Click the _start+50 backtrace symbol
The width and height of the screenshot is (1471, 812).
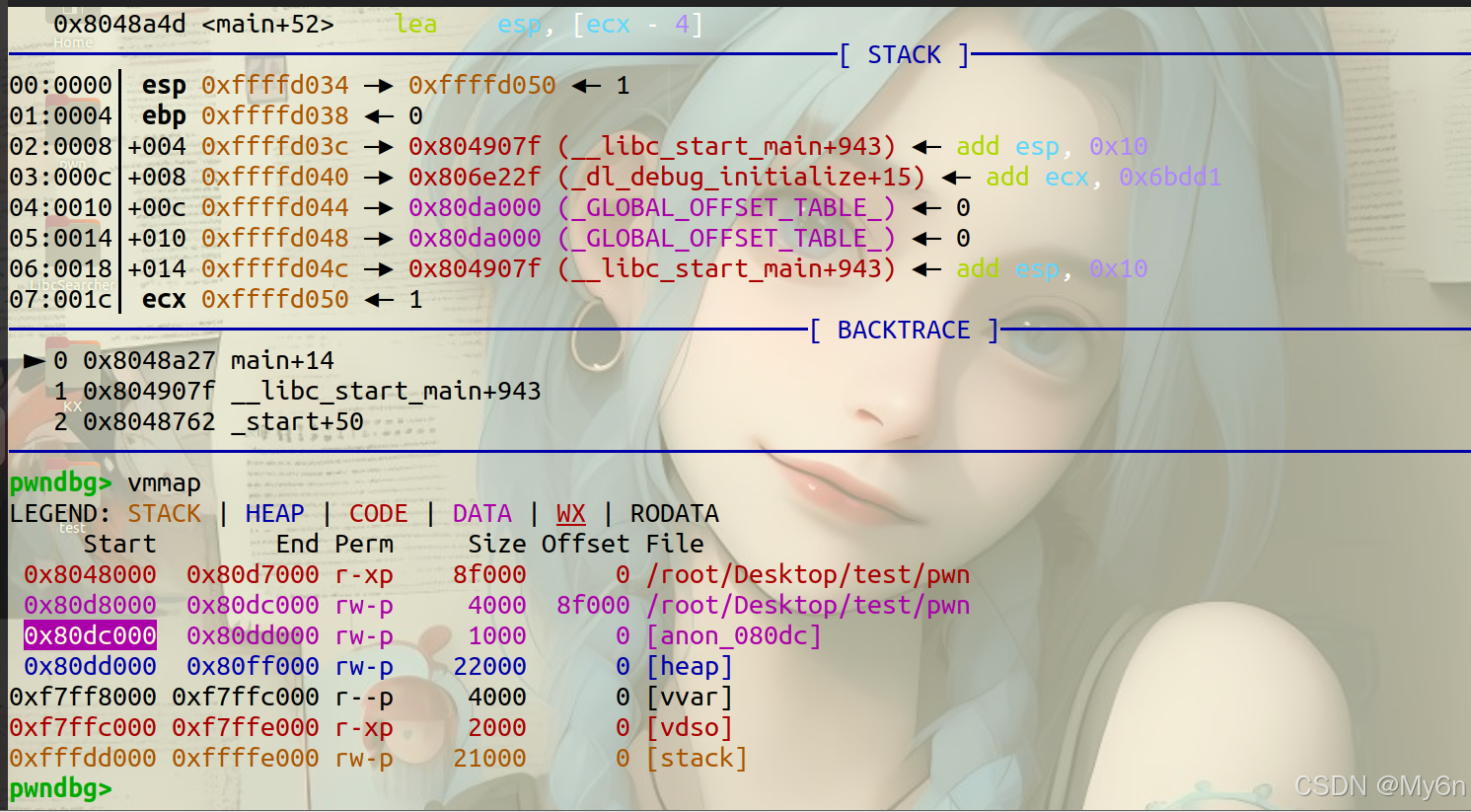297,422
